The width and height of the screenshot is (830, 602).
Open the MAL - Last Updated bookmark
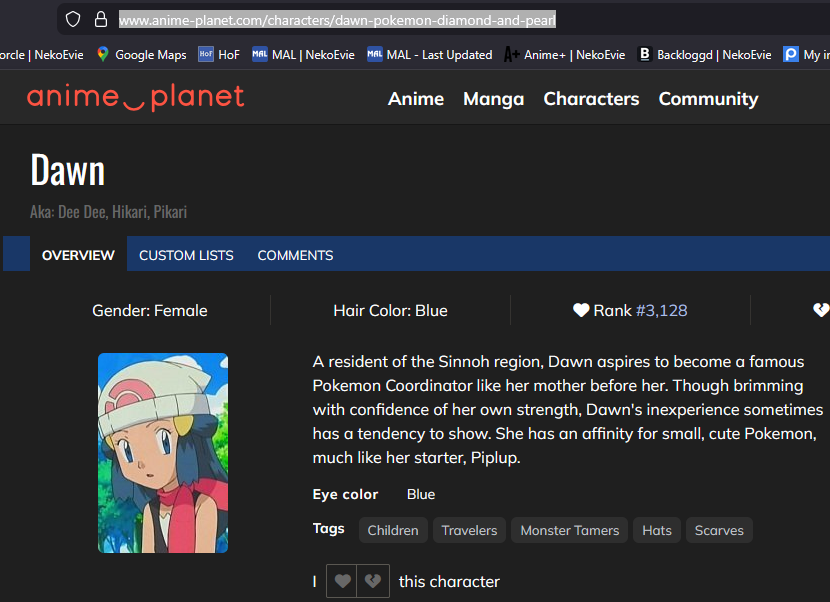[x=430, y=55]
